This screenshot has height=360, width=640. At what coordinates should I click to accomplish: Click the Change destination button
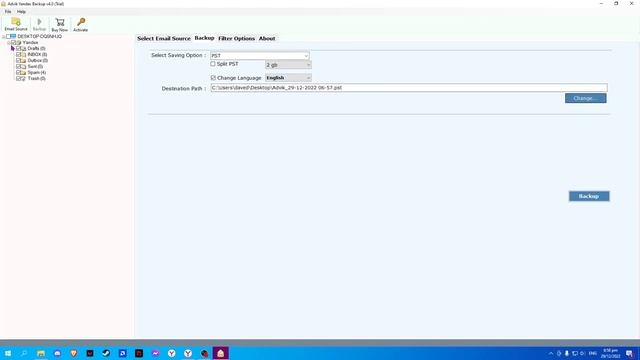(x=585, y=98)
